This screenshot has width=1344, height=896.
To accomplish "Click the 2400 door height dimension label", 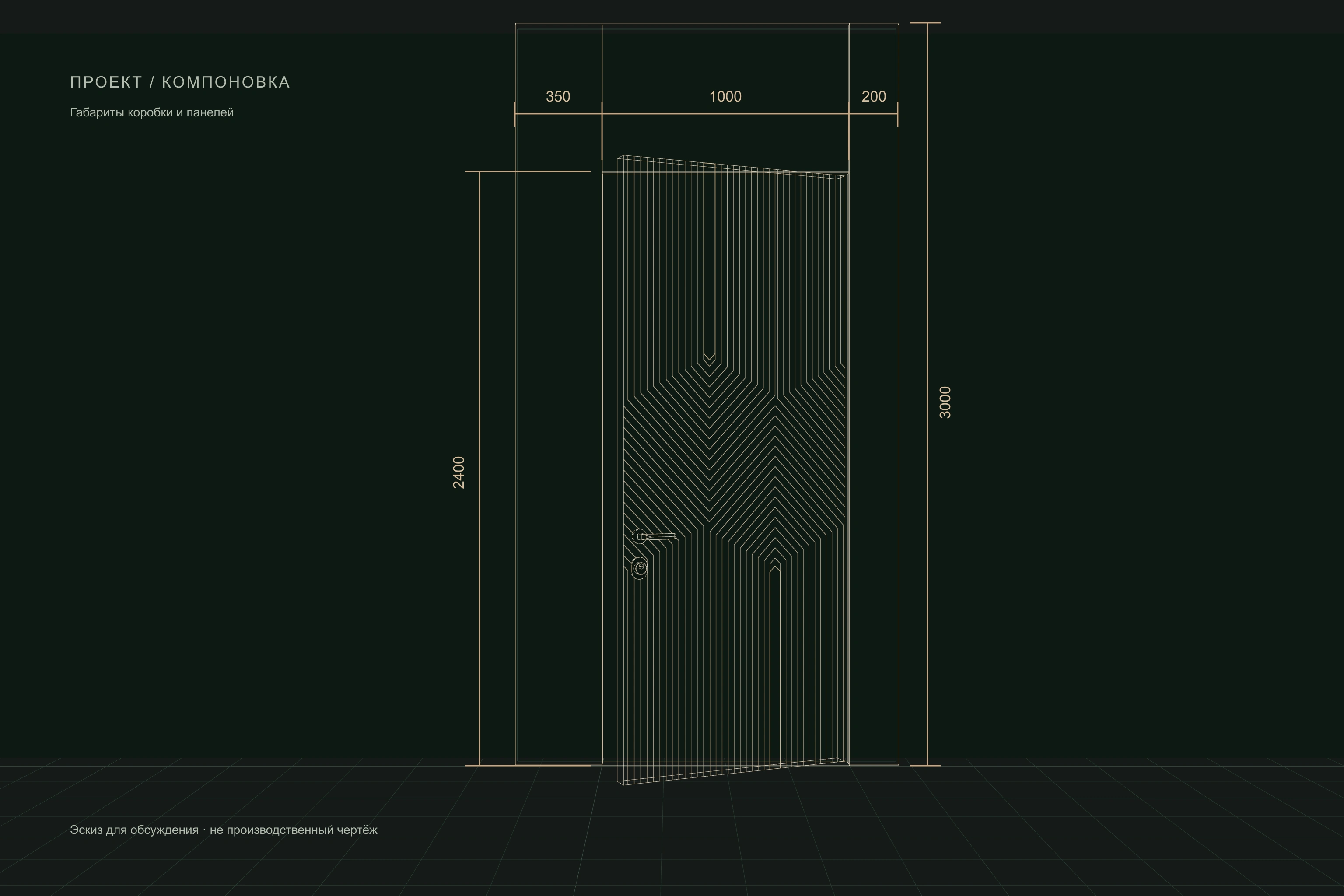I will click(x=459, y=472).
